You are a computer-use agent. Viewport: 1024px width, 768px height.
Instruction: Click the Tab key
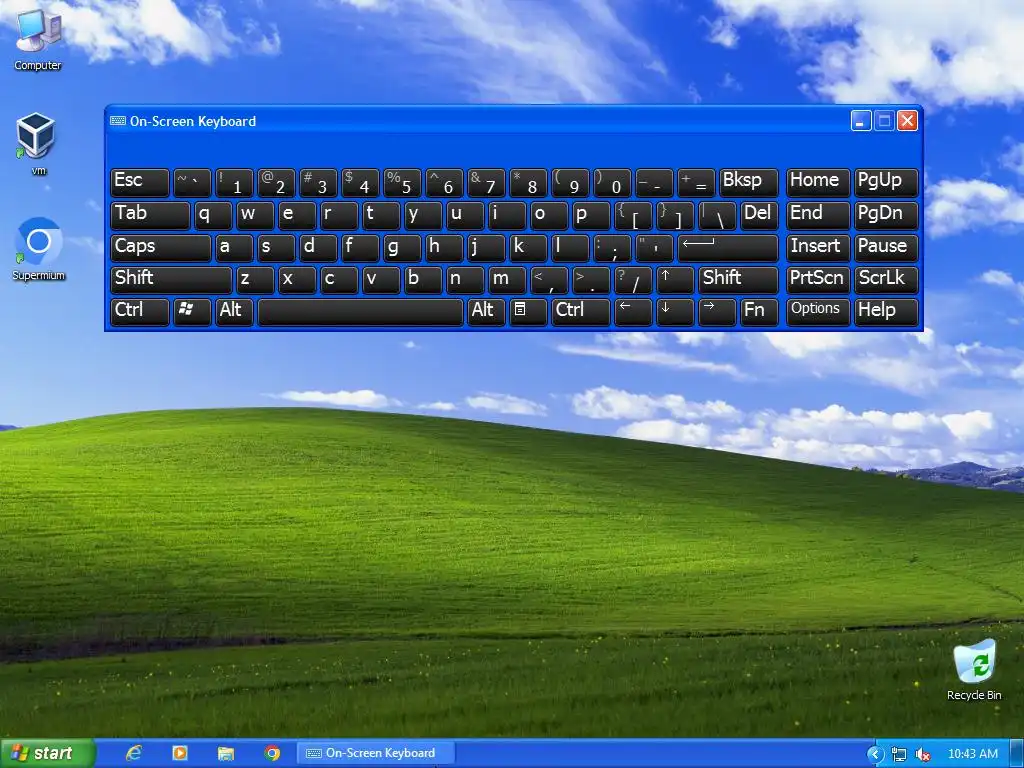(x=150, y=216)
